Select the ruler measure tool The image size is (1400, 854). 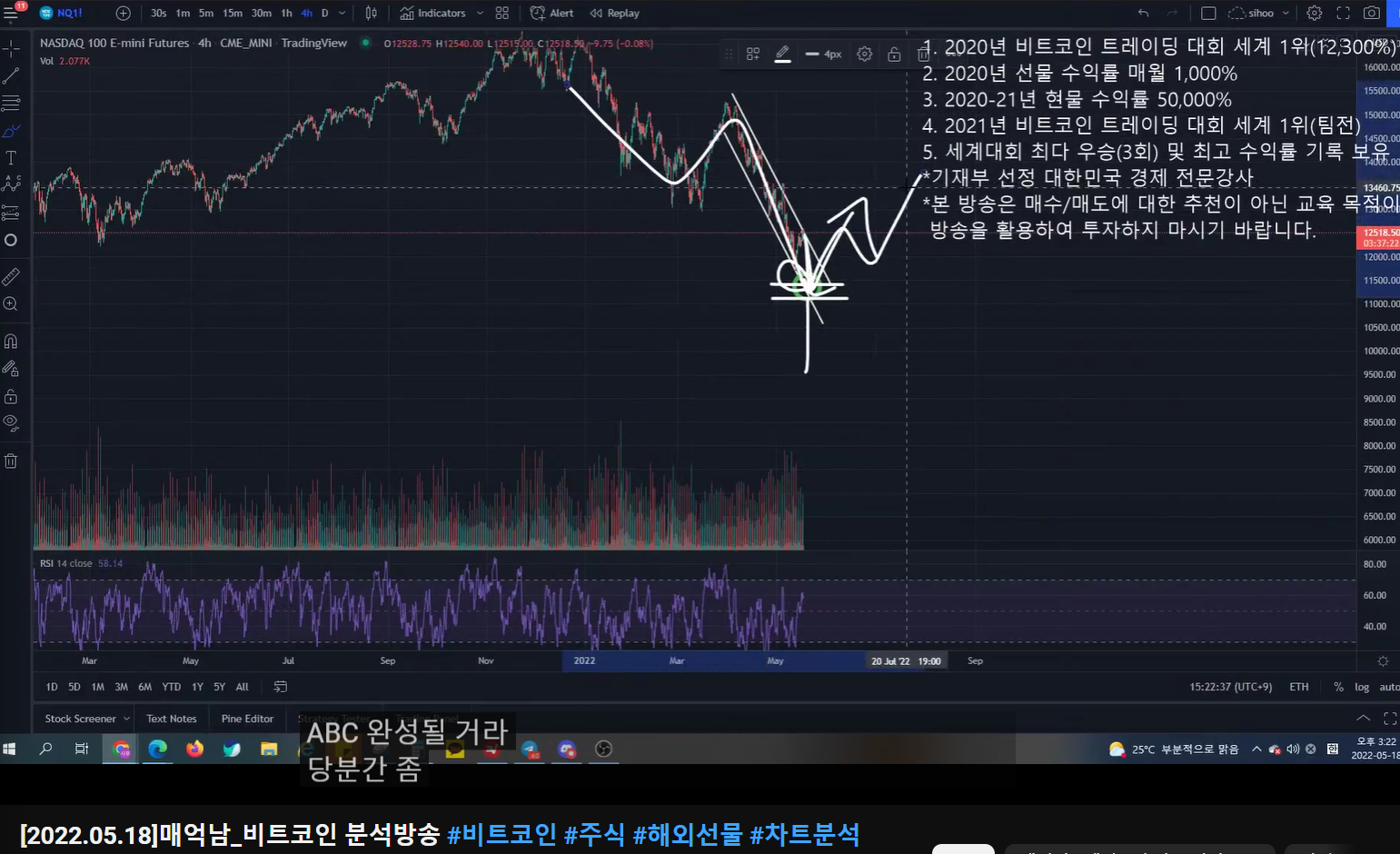click(11, 276)
